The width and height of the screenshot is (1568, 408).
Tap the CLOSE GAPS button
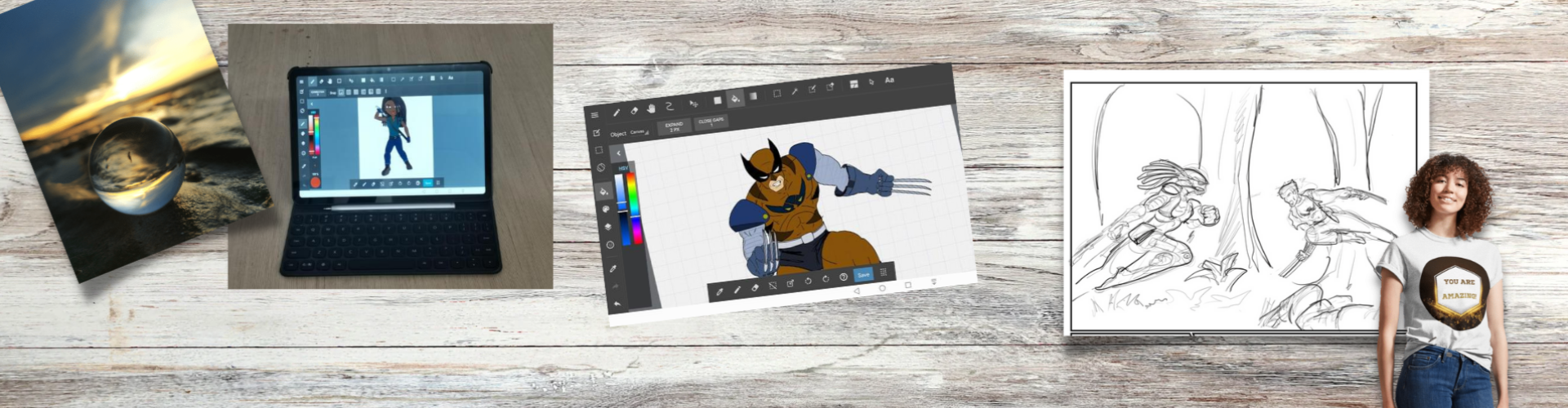[711, 122]
